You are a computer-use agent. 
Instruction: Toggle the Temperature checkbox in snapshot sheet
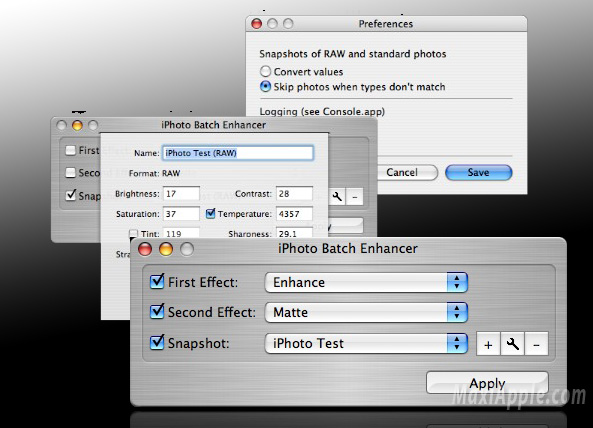tap(211, 214)
